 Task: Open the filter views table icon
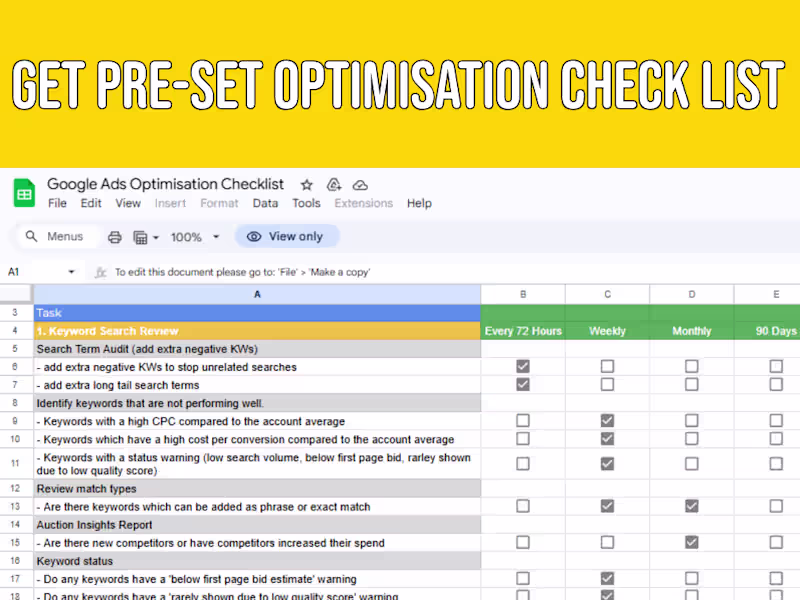[140, 238]
